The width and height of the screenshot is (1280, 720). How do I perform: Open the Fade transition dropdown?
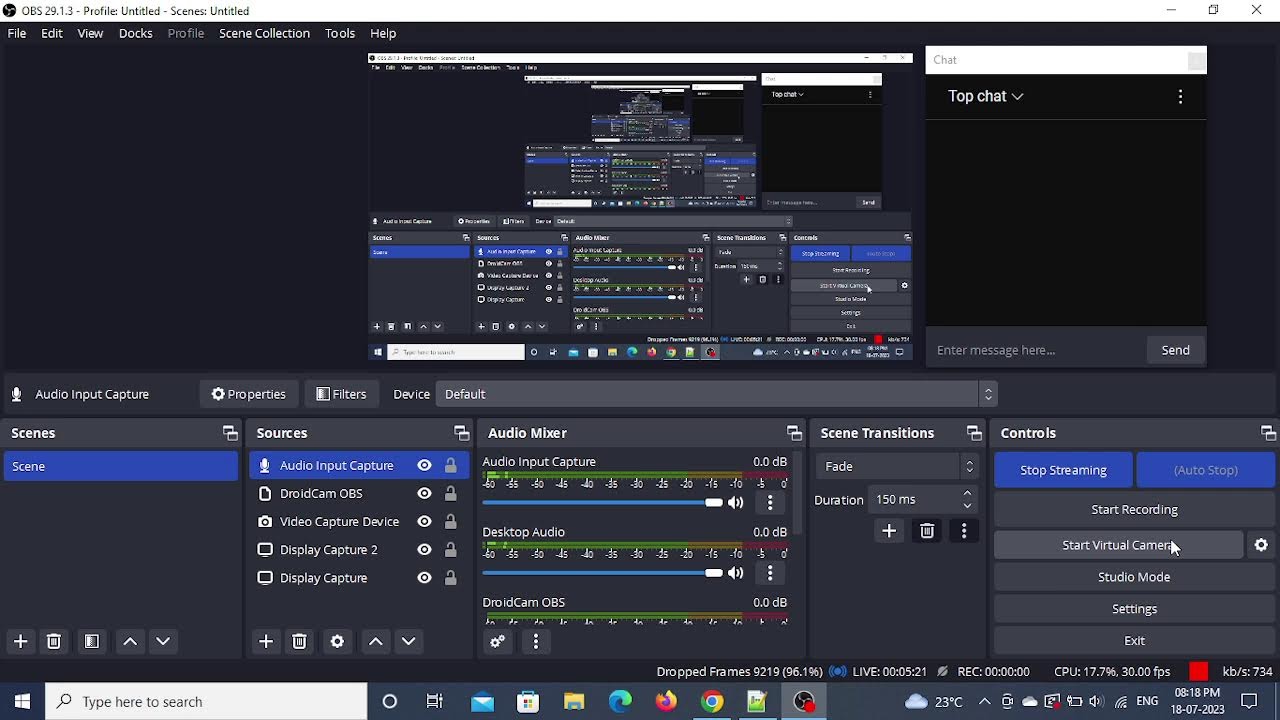coord(897,466)
